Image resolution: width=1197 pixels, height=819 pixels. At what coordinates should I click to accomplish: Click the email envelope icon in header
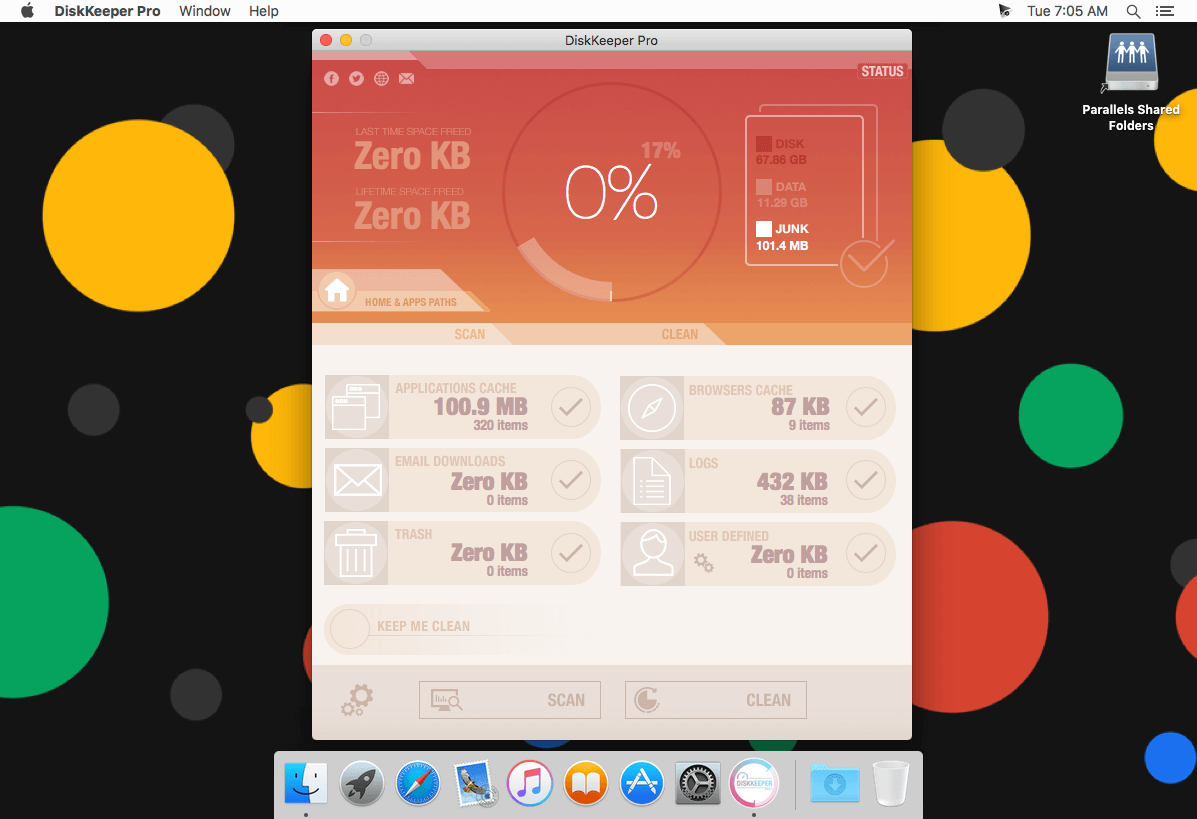click(407, 79)
